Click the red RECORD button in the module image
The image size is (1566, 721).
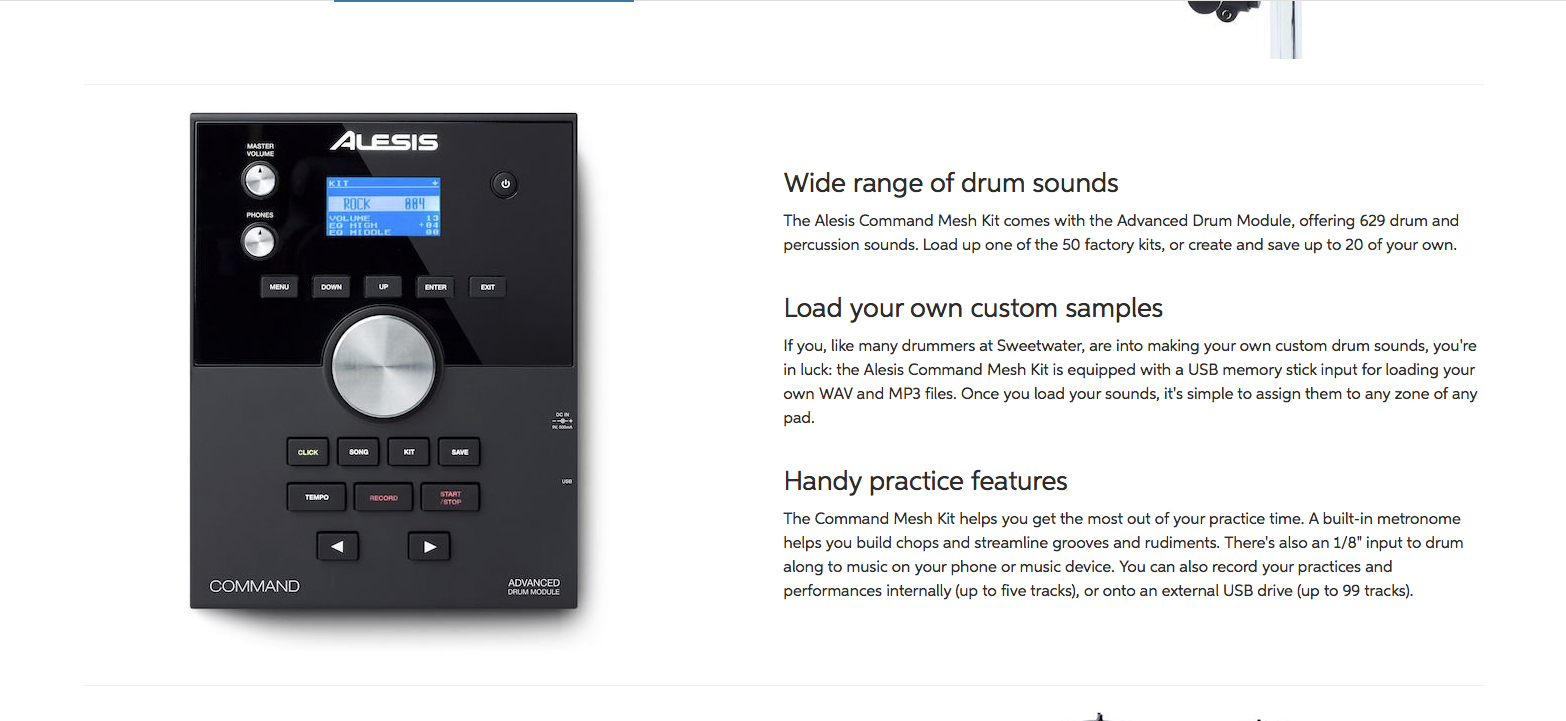point(383,497)
